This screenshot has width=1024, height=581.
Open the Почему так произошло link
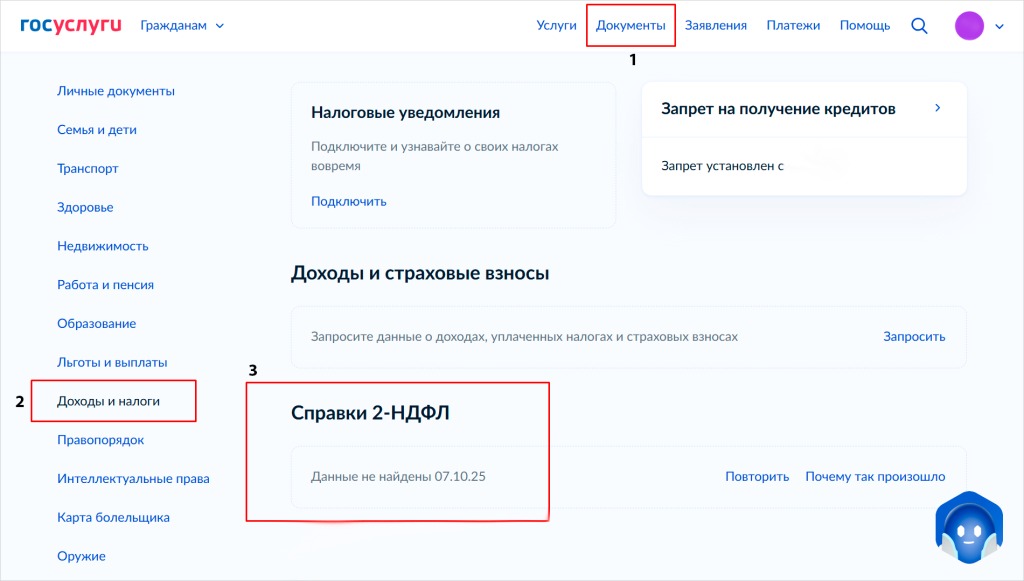875,477
